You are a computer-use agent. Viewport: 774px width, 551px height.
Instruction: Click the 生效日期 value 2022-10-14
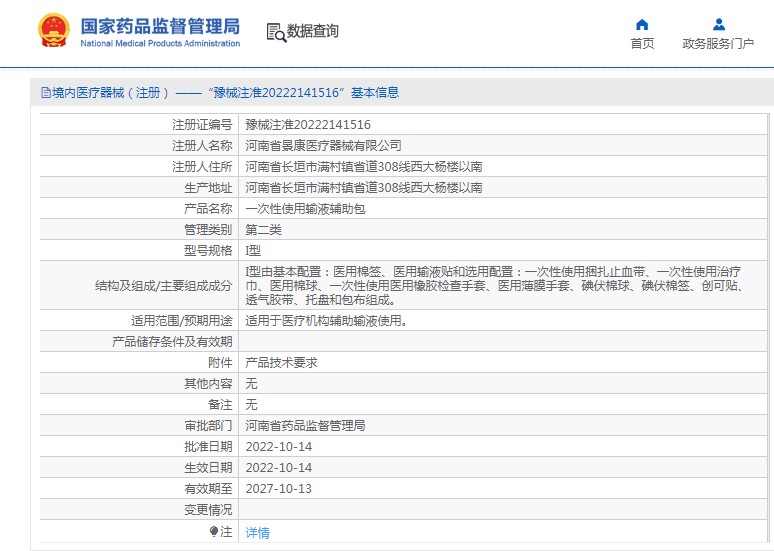[279, 468]
